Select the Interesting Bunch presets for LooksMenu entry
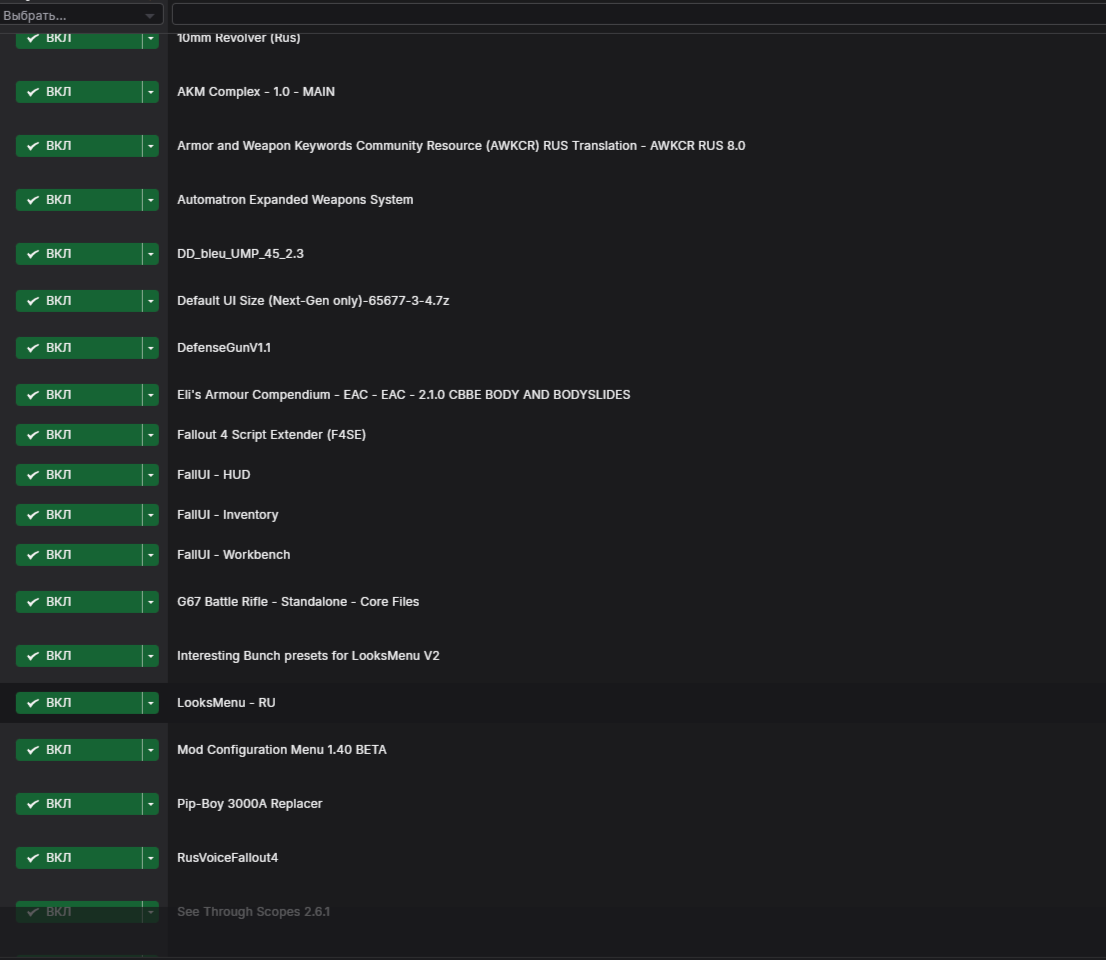The width and height of the screenshot is (1106, 960). 308,656
